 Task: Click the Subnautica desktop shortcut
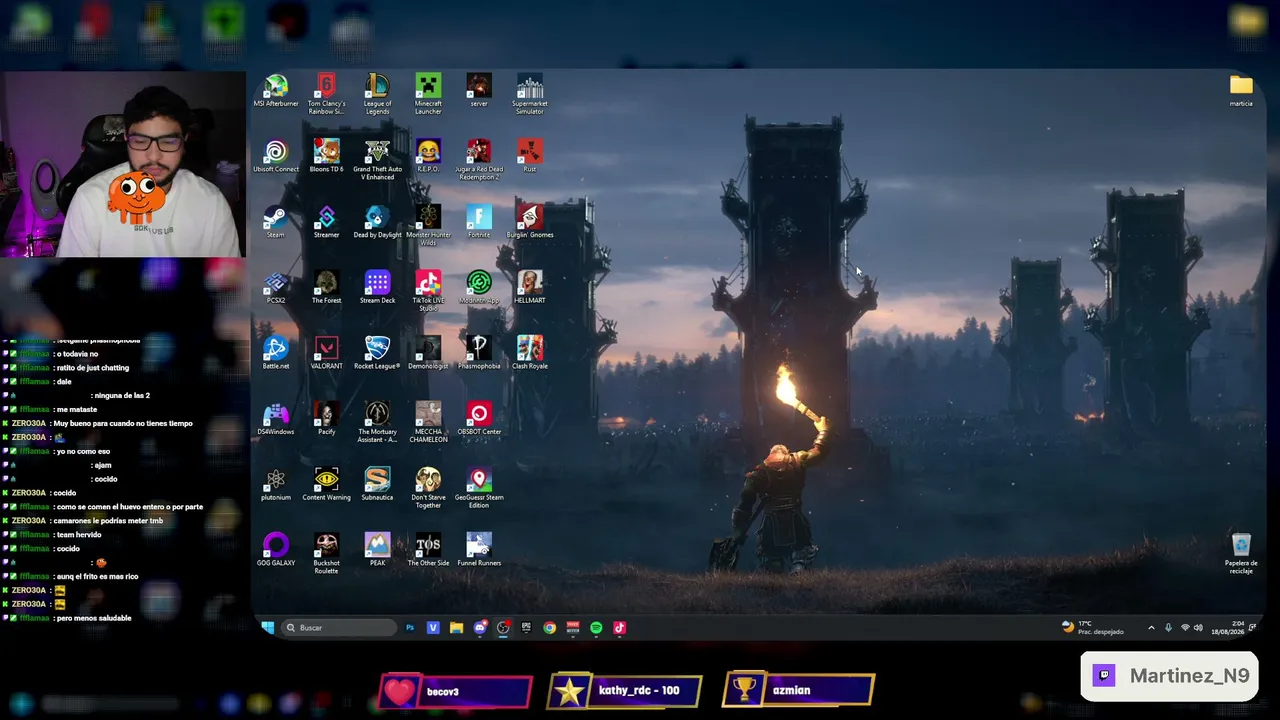(377, 484)
